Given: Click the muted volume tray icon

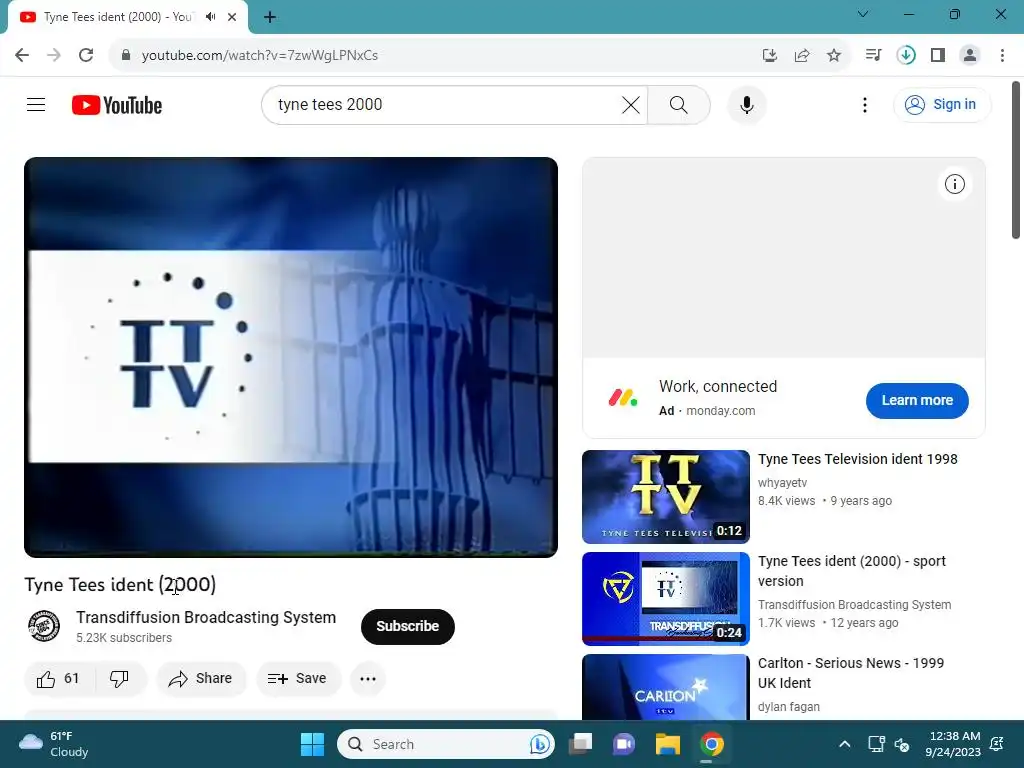Looking at the screenshot, I should tap(902, 744).
